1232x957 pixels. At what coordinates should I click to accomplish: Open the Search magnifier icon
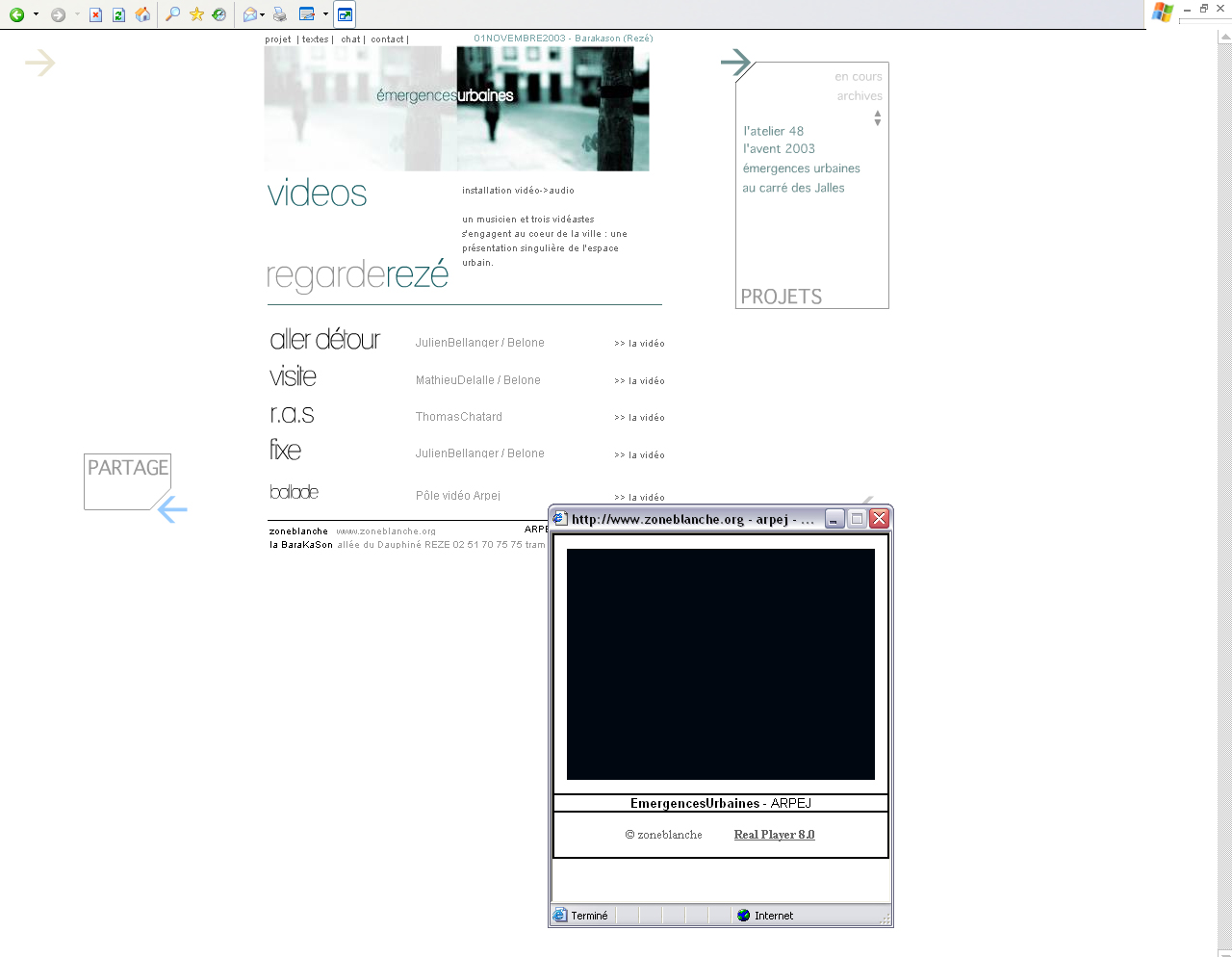tap(173, 14)
